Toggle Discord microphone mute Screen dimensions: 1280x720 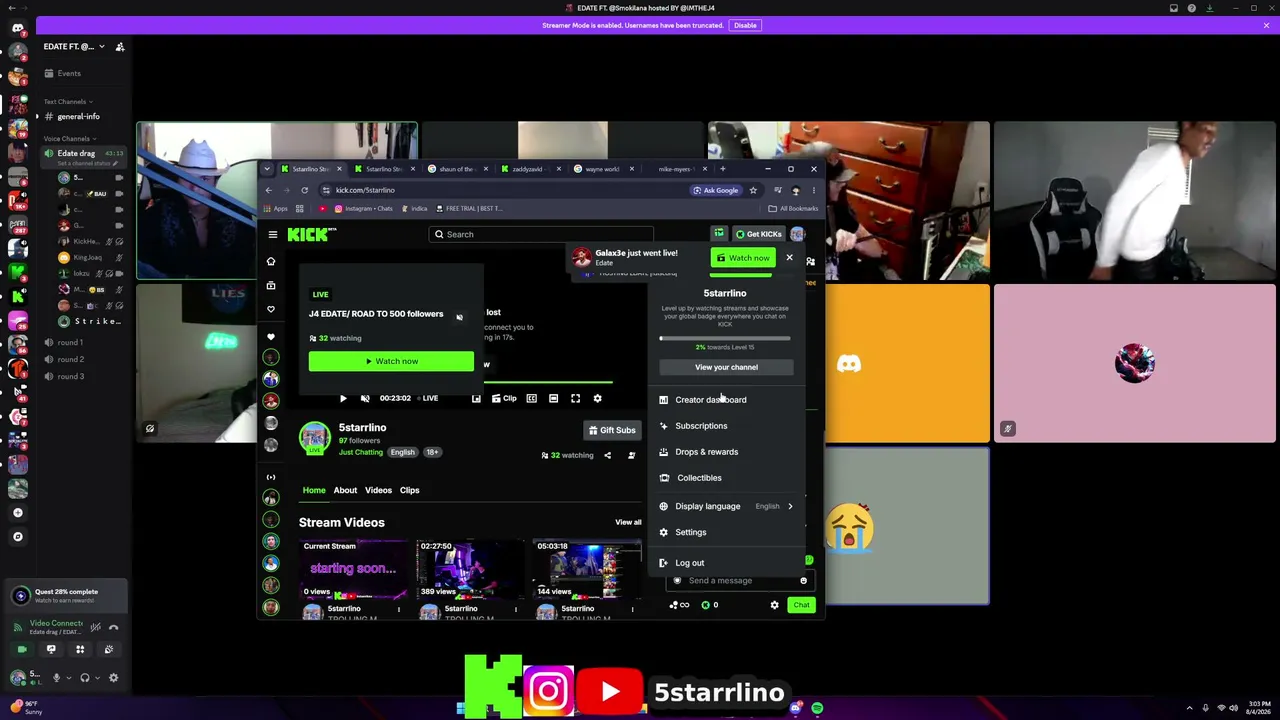[x=56, y=678]
